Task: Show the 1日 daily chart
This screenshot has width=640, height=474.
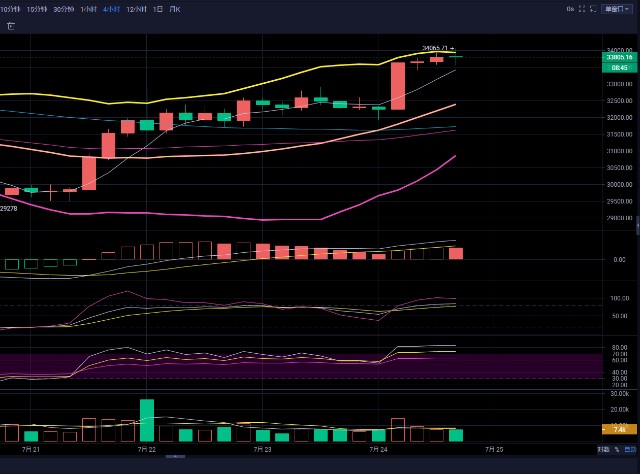Action: tap(158, 9)
